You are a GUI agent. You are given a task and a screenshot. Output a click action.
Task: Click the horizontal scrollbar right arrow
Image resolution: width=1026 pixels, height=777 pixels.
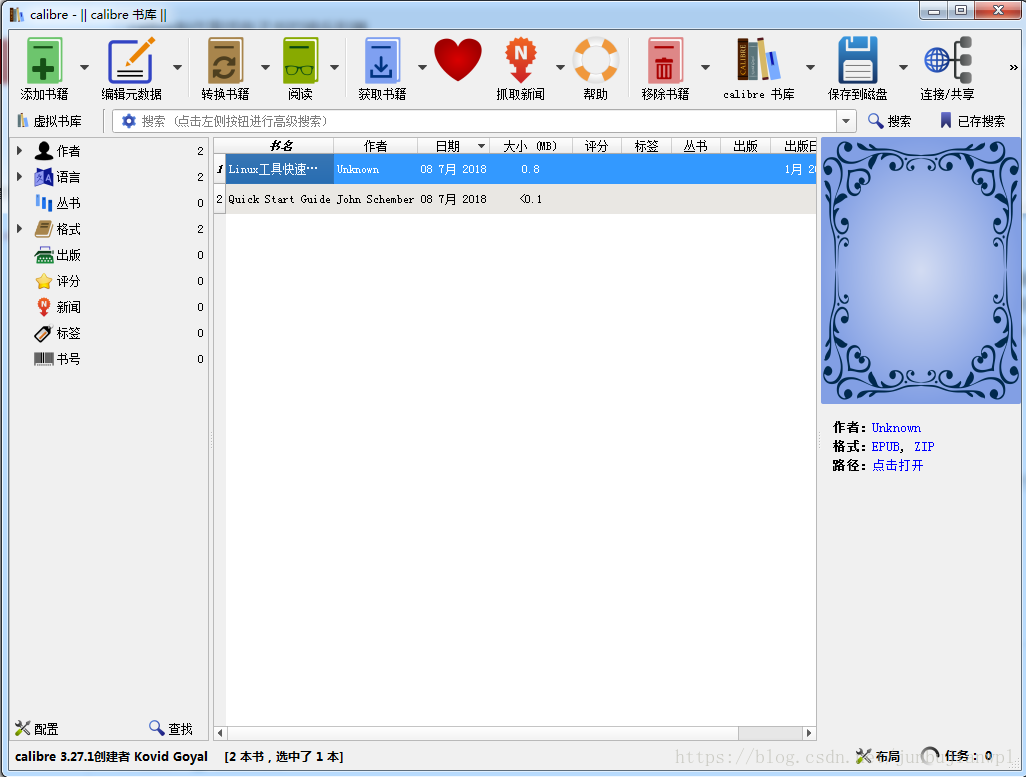809,733
